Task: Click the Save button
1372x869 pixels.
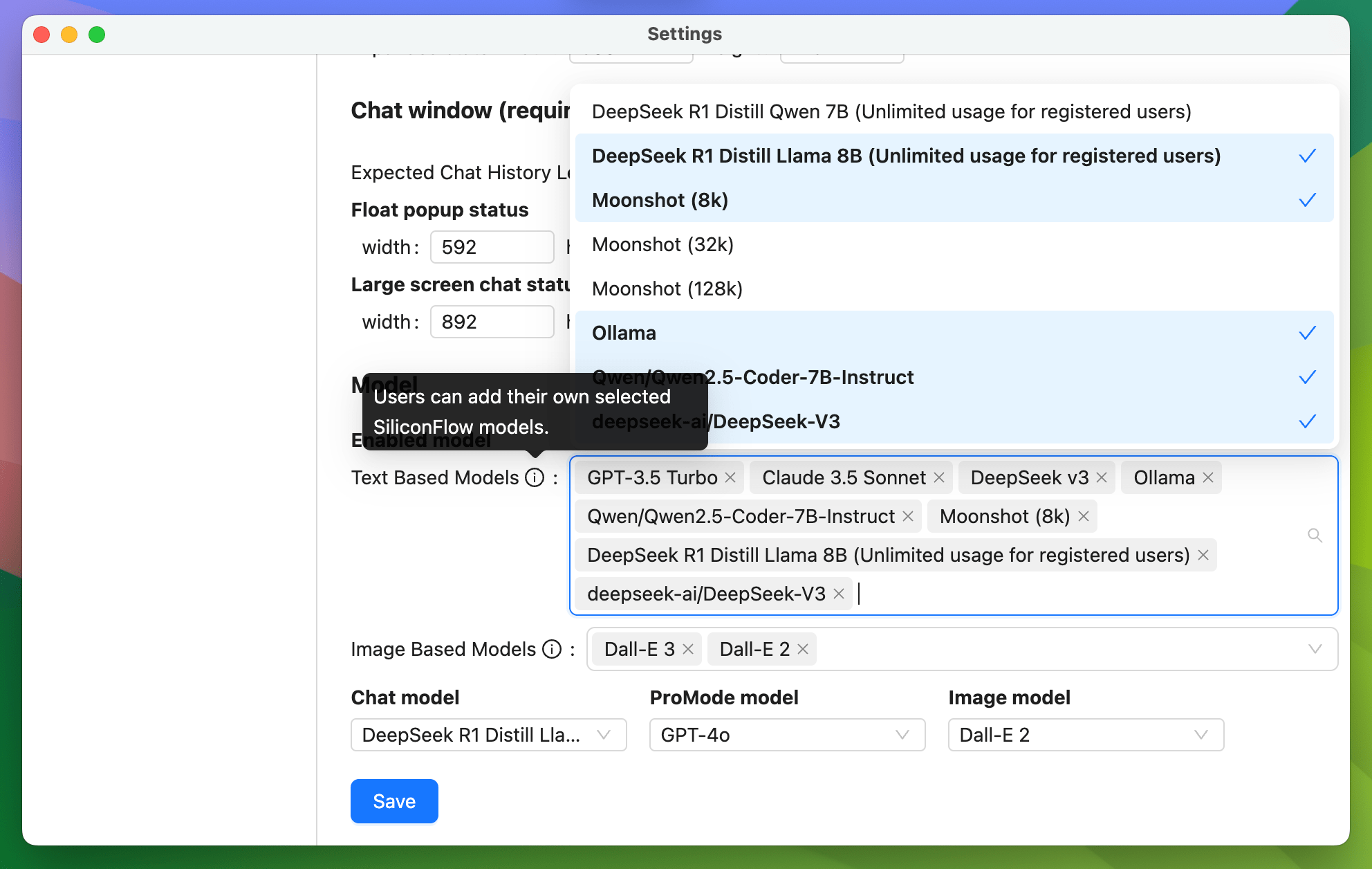Action: point(394,801)
